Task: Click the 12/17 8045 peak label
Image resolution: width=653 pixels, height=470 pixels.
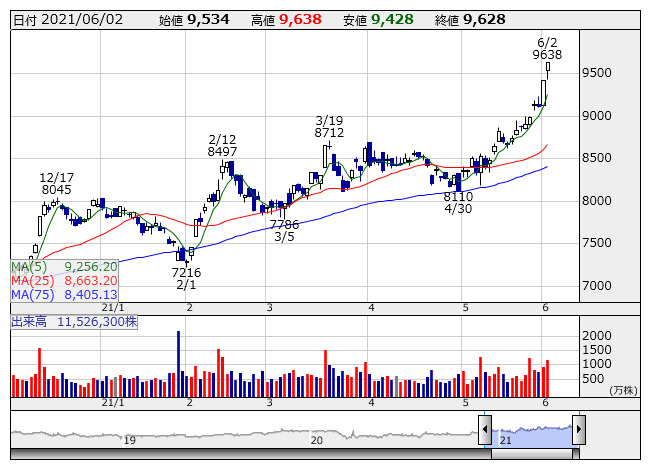Action: [x=56, y=181]
